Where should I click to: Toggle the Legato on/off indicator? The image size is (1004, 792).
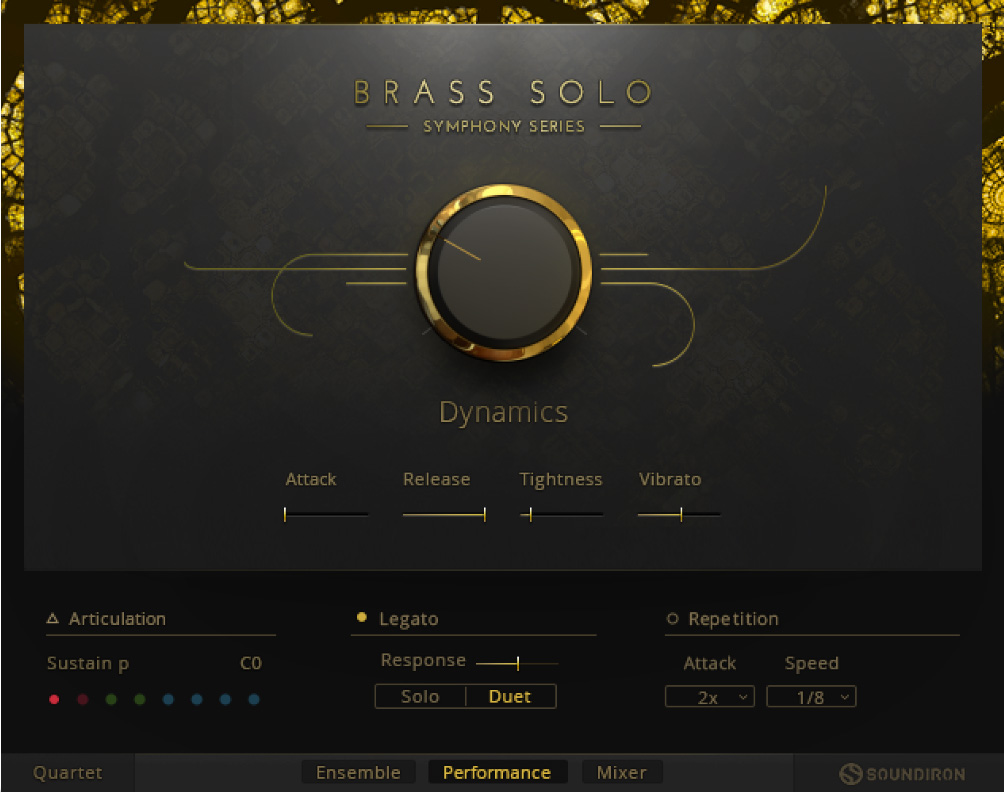pos(362,617)
